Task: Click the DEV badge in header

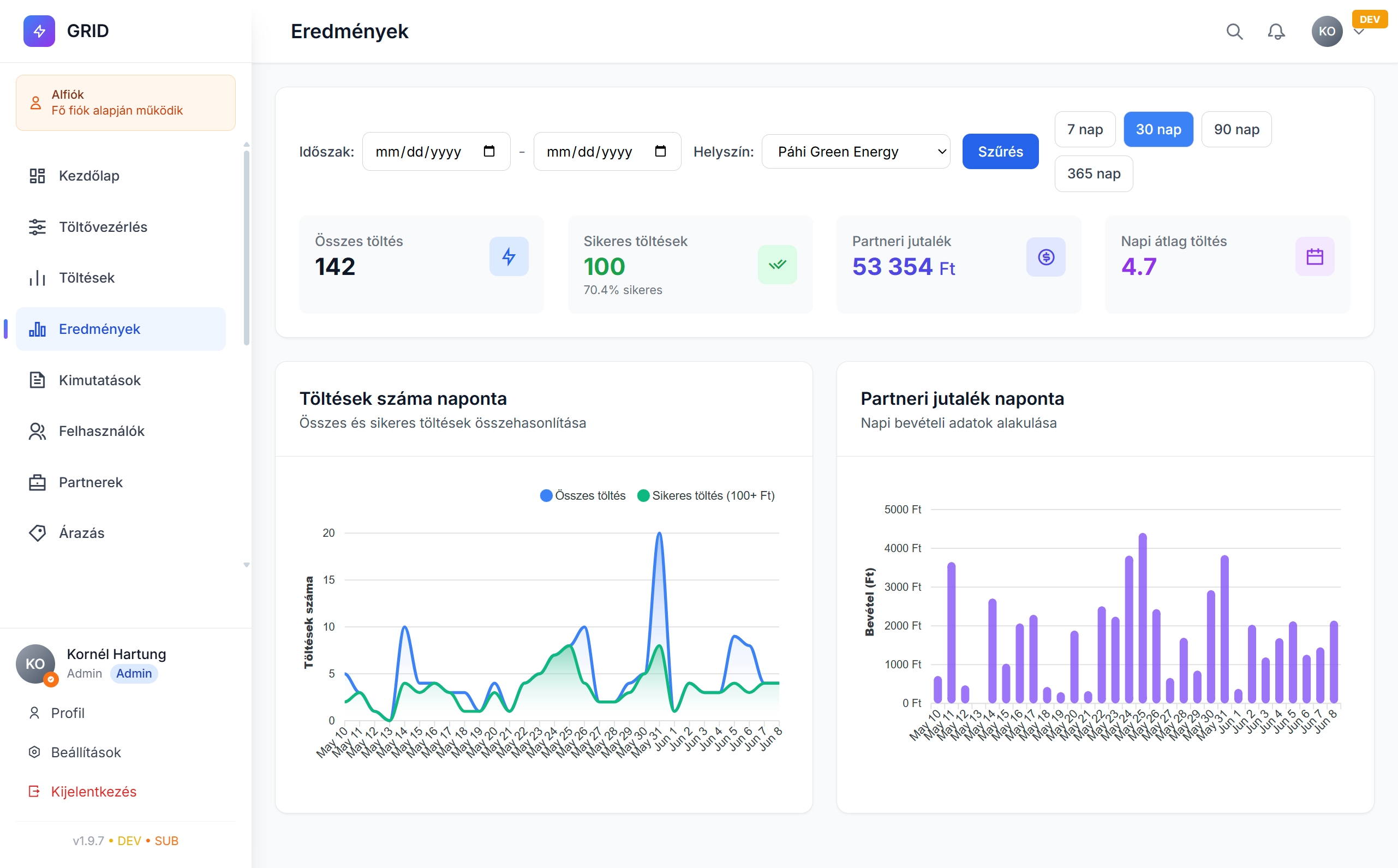Action: (1369, 20)
